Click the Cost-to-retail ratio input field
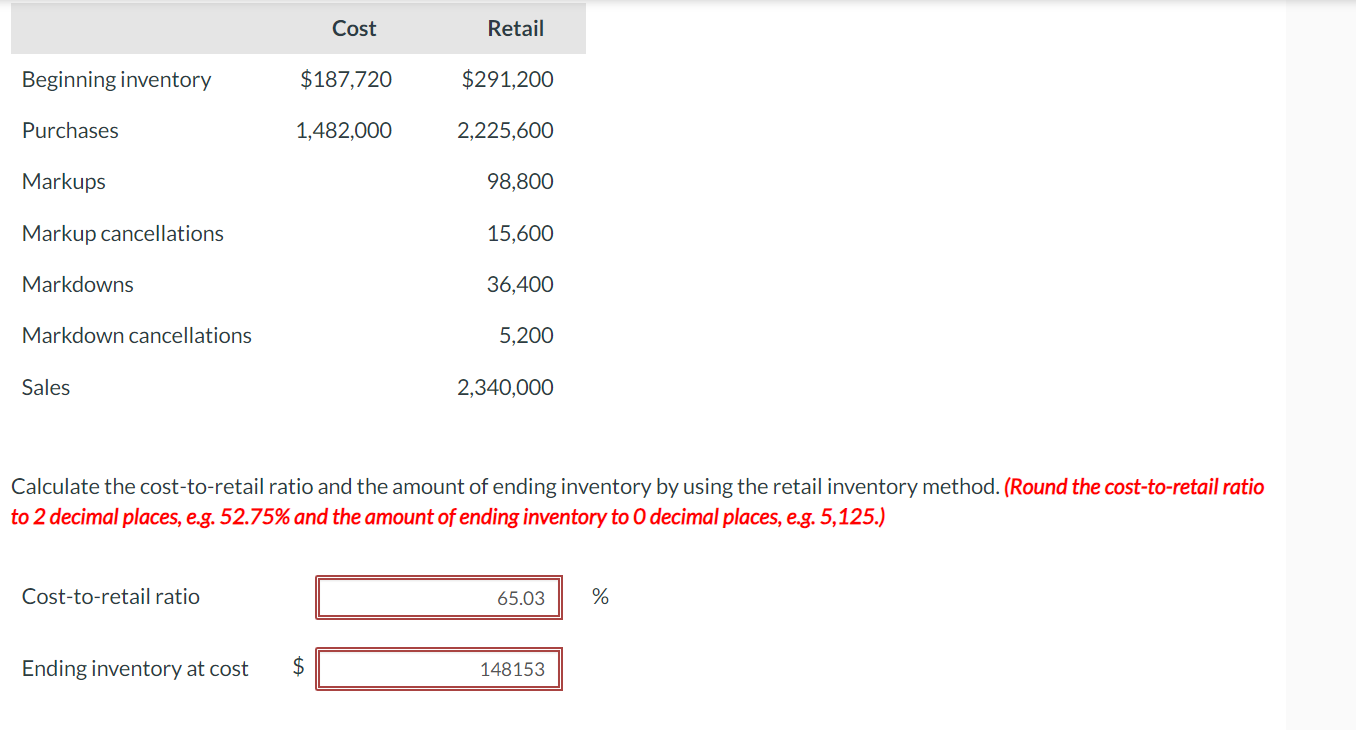 438,597
